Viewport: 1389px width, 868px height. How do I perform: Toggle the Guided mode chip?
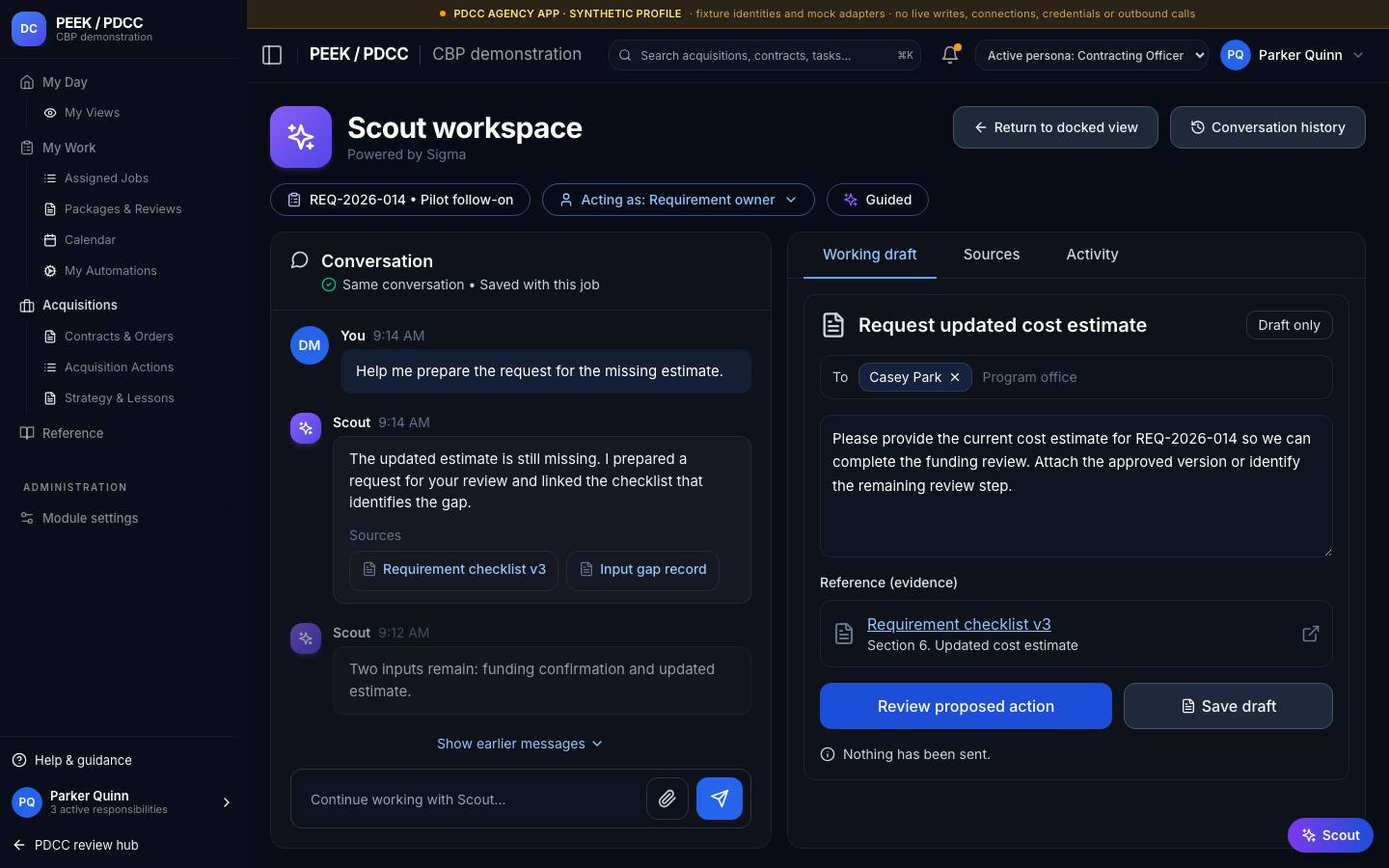(x=878, y=200)
